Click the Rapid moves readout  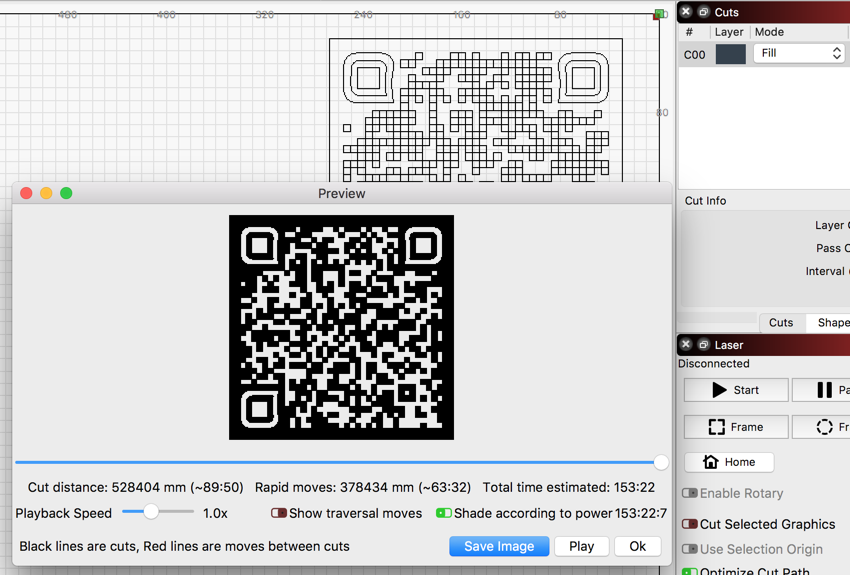click(x=363, y=487)
